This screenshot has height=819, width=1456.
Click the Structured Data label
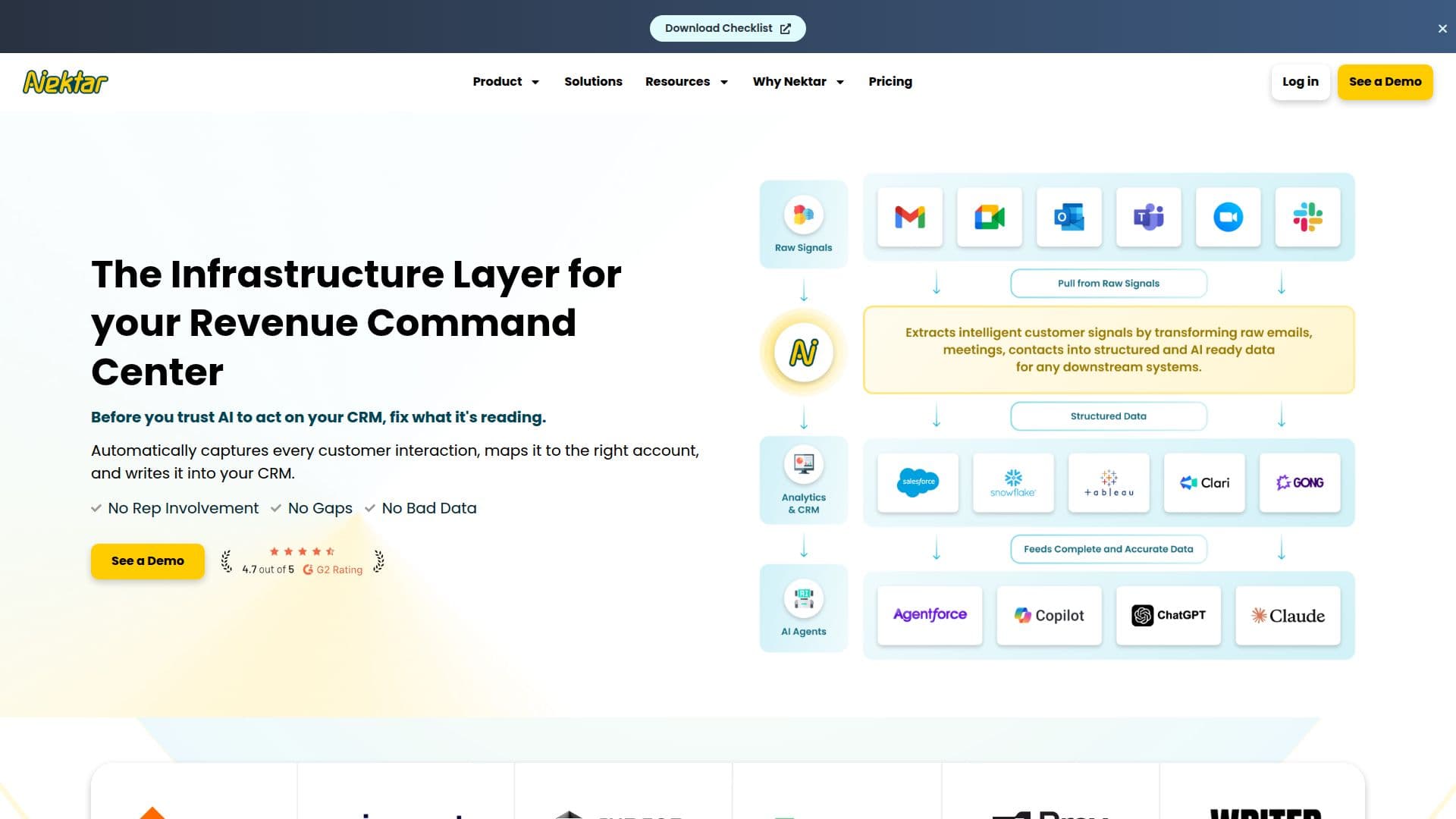(1109, 416)
